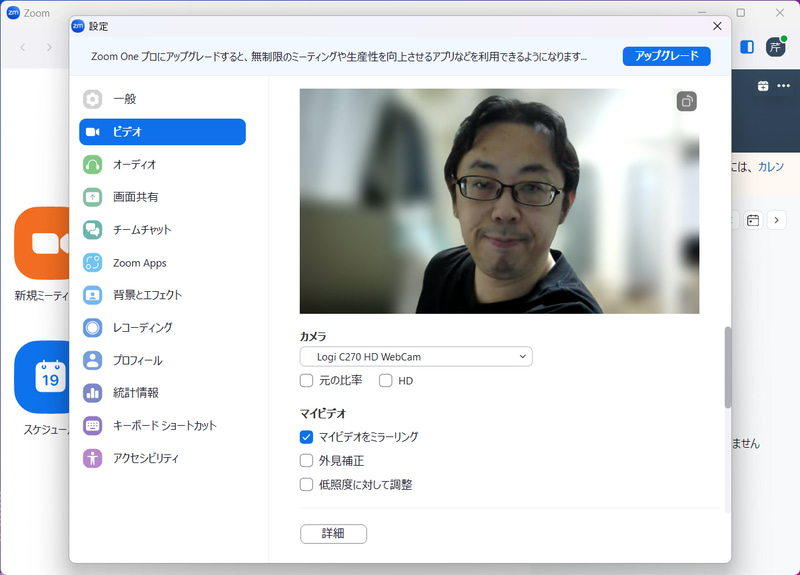
Task: Click the キーボード ショートカット keyboard icon
Action: click(x=92, y=426)
